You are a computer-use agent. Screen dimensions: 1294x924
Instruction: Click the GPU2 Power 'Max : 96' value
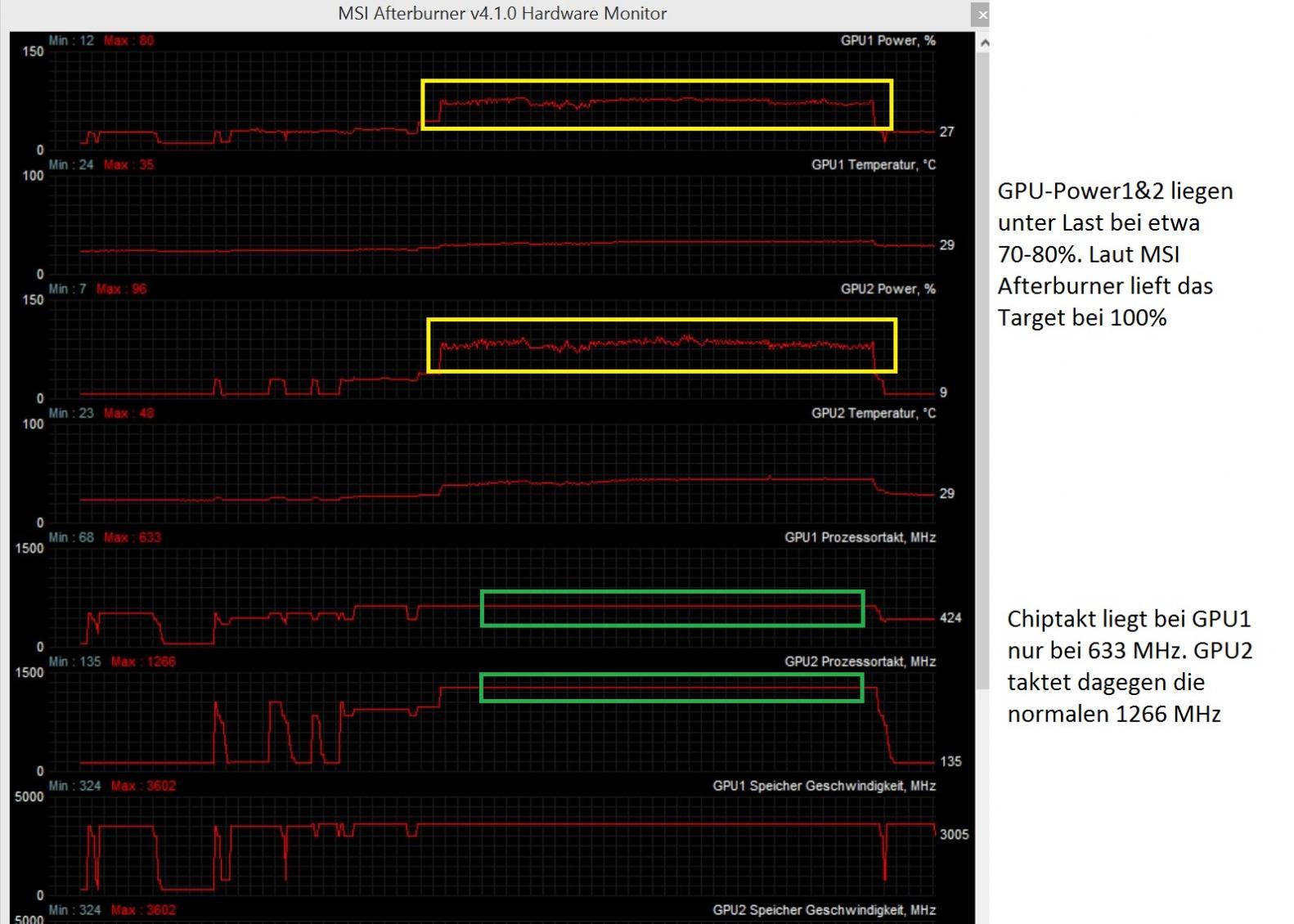pyautogui.click(x=121, y=289)
